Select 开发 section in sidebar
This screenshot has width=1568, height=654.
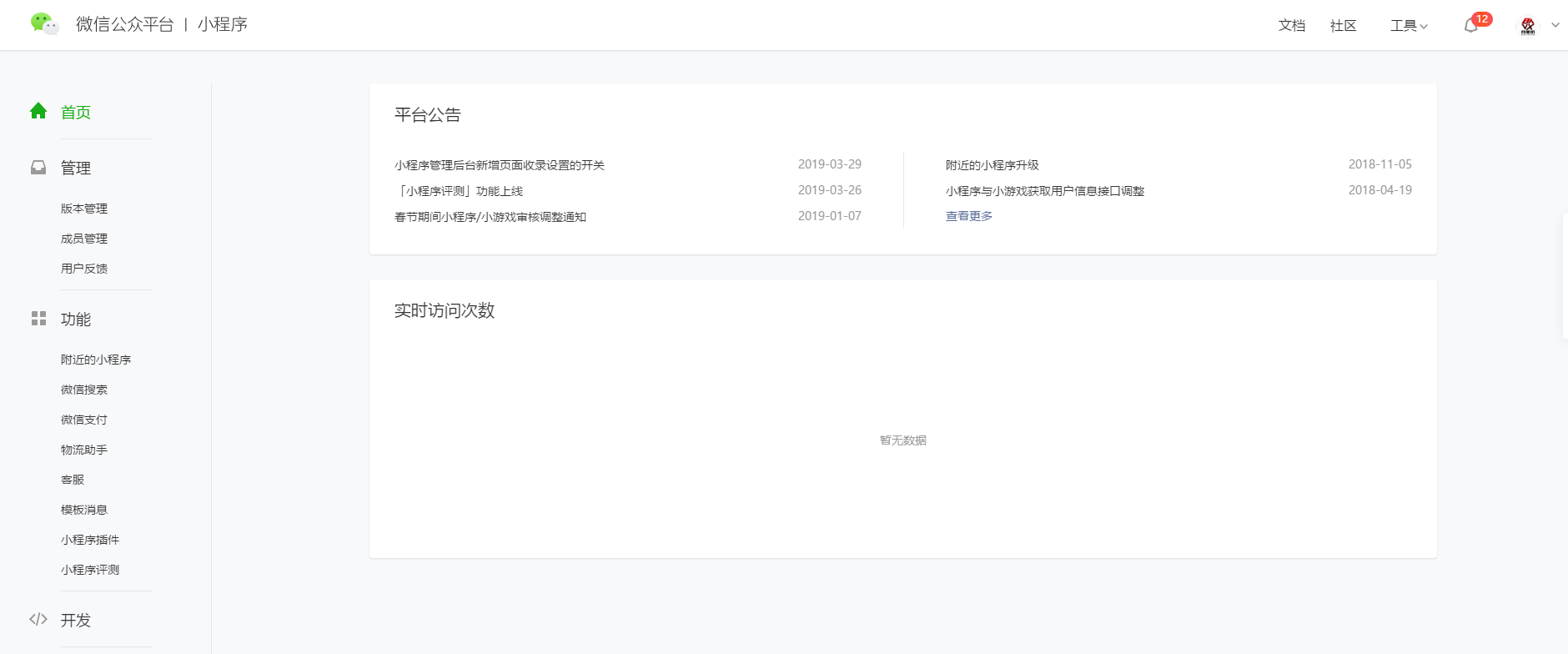76,620
